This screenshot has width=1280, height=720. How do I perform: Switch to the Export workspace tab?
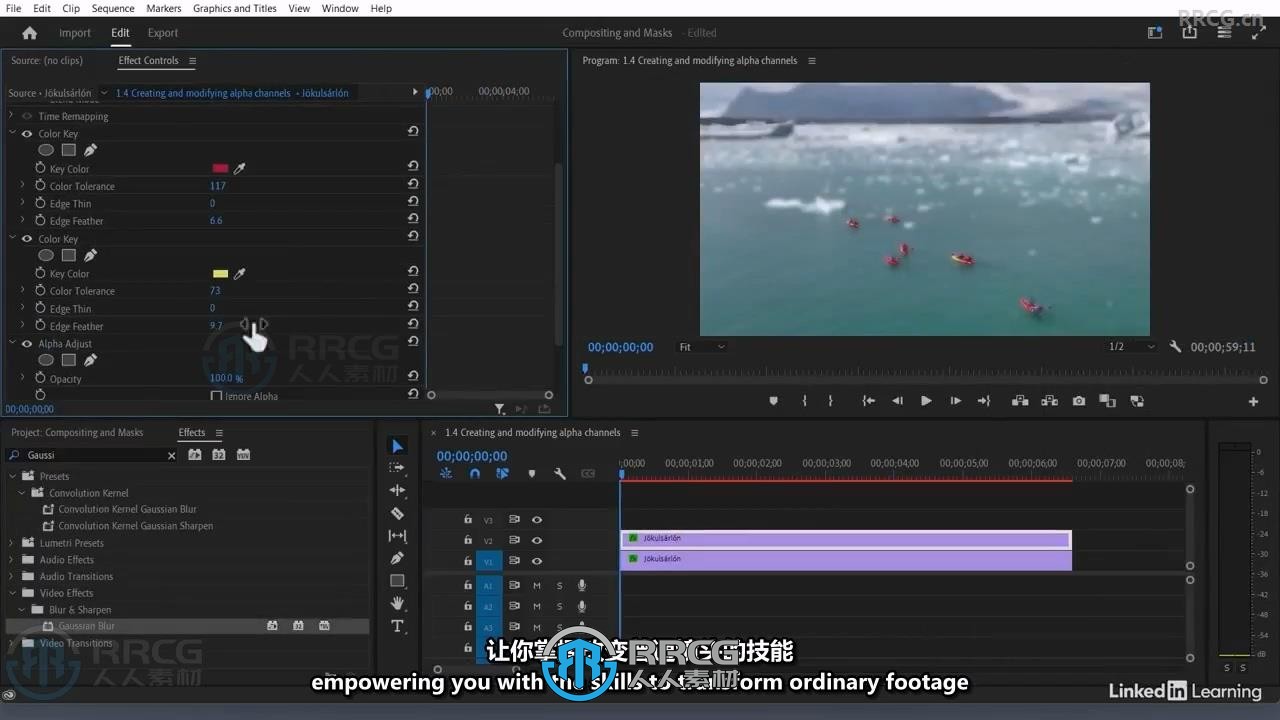[163, 33]
